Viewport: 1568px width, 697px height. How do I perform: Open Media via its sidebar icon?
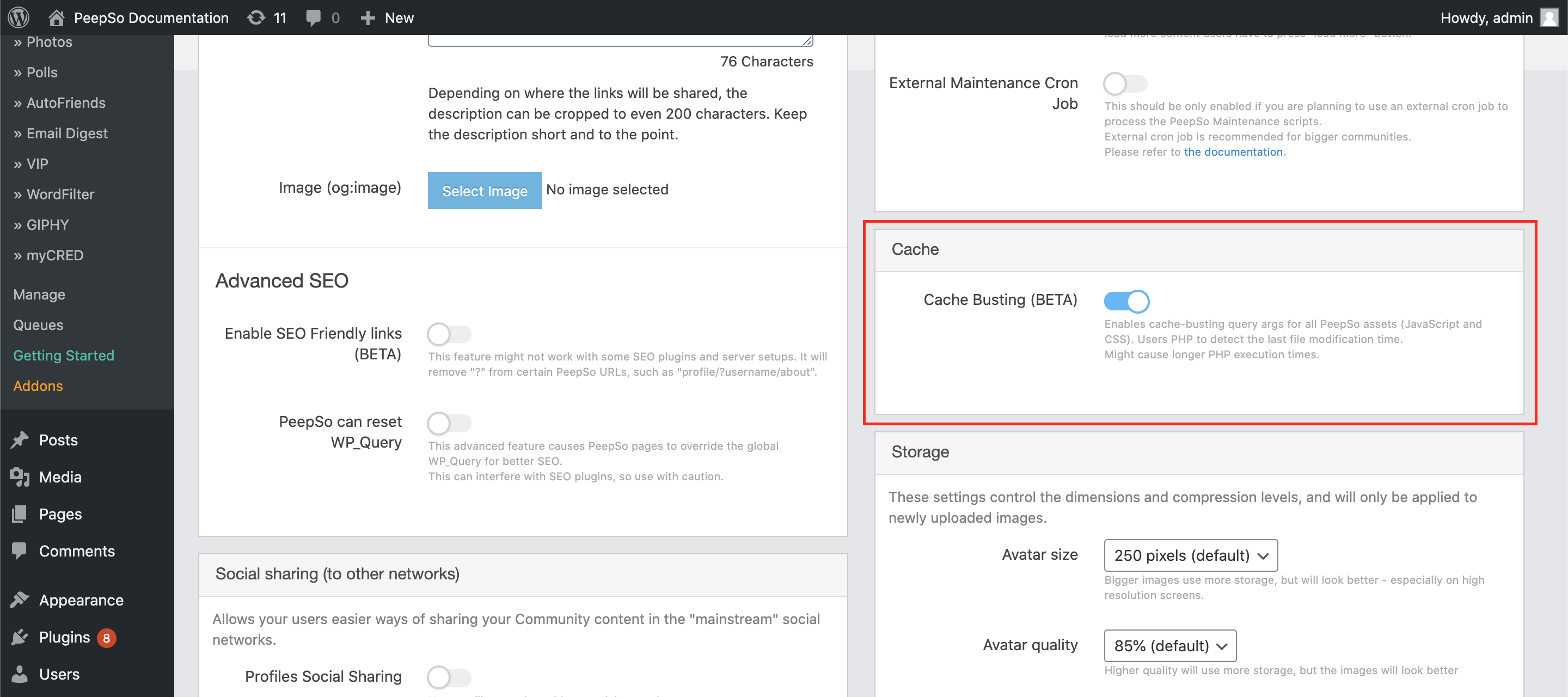pos(20,476)
